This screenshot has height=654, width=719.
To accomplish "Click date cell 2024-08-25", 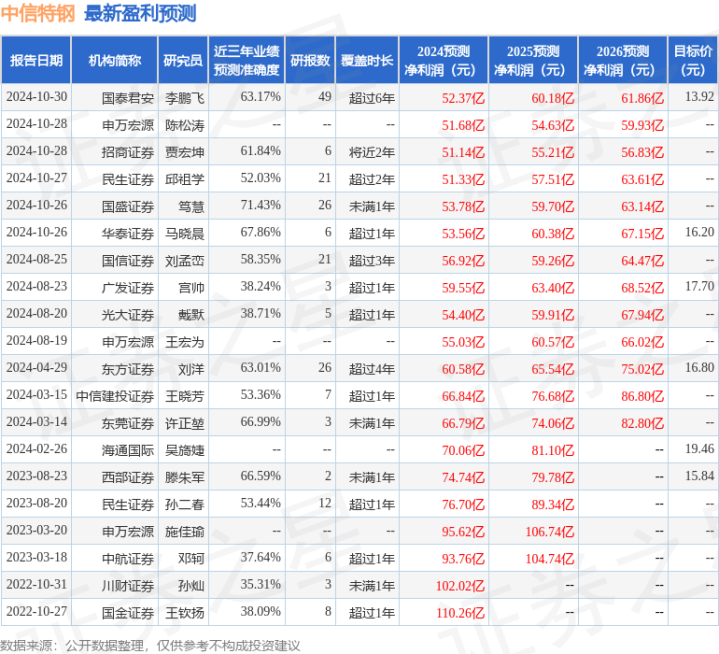I will coord(37,260).
